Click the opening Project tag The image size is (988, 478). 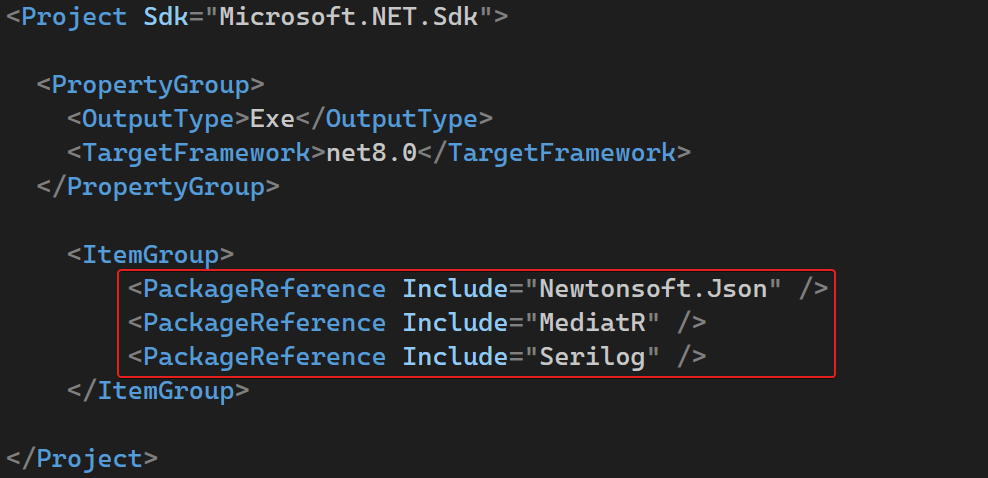[x=74, y=18]
